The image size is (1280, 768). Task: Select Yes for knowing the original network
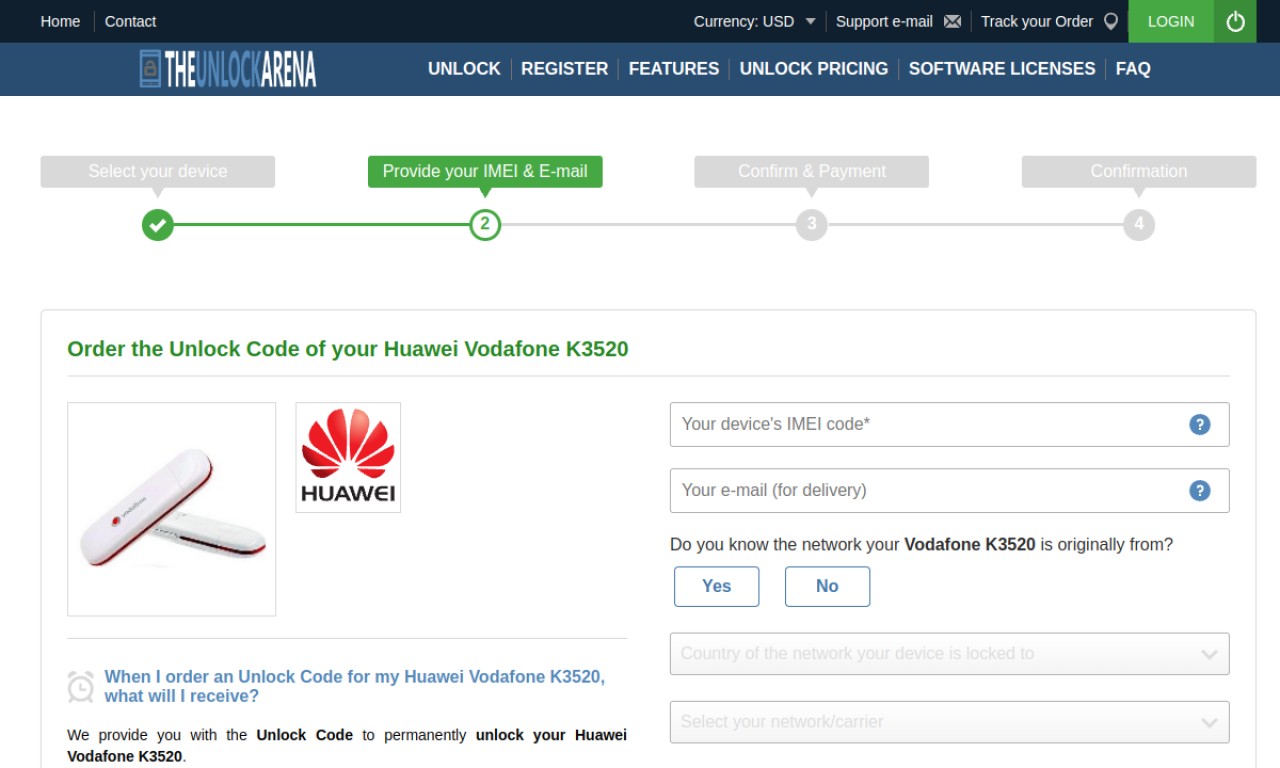pos(717,587)
